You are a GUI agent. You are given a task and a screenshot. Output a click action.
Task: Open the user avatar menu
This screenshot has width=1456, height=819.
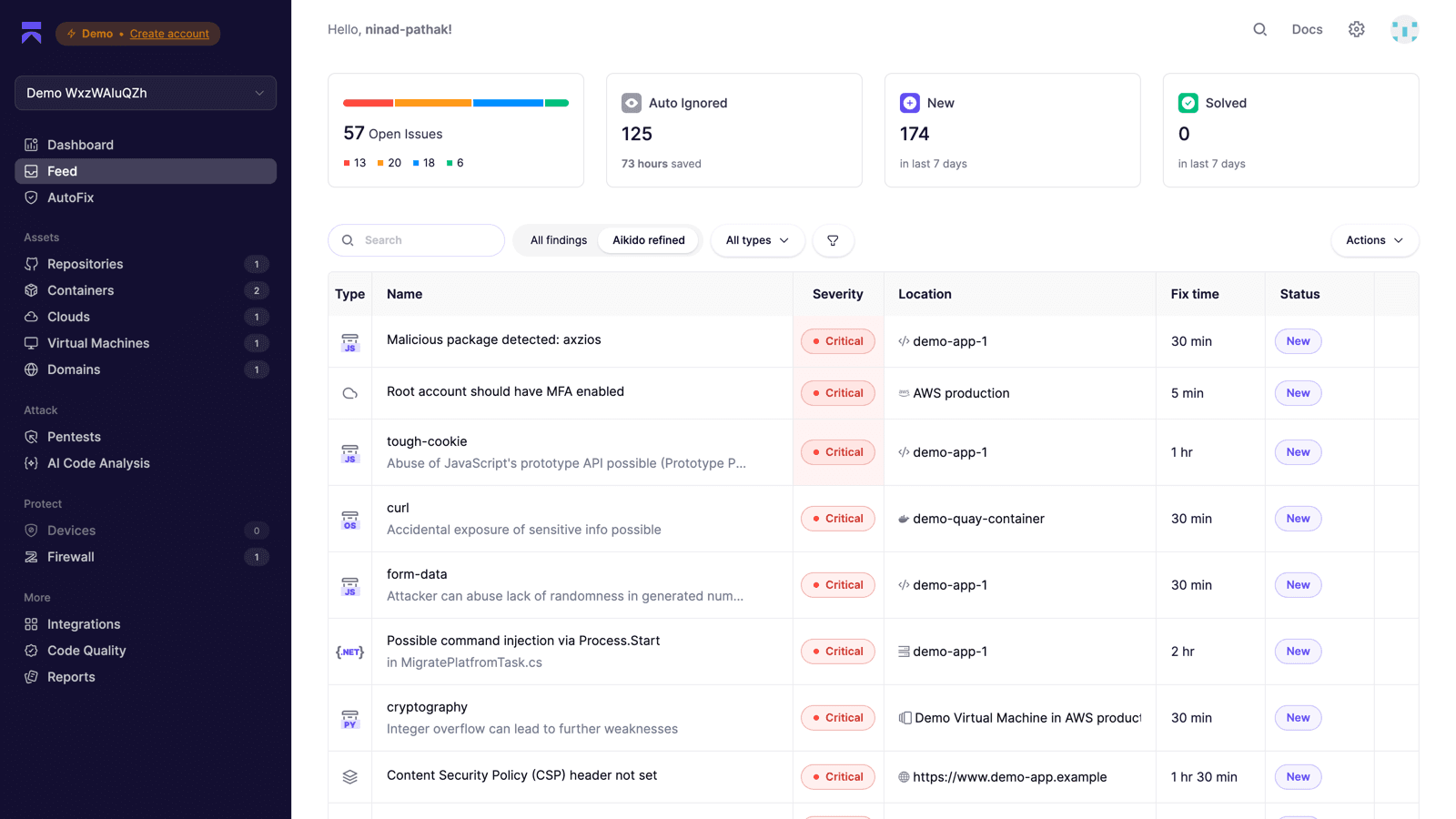click(1404, 29)
